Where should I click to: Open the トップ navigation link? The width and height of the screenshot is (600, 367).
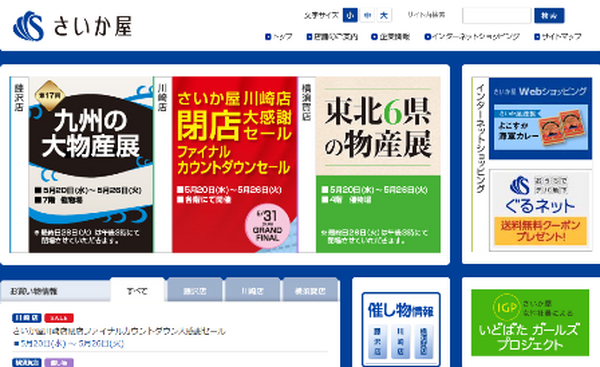(x=279, y=37)
